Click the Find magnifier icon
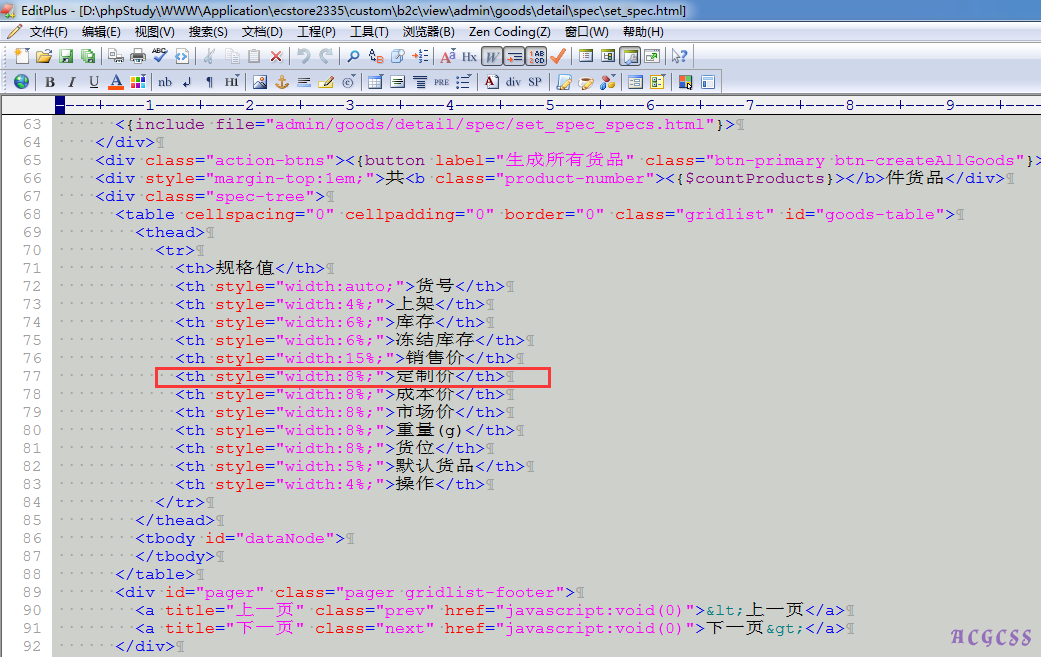This screenshot has height=657, width=1041. [353, 56]
